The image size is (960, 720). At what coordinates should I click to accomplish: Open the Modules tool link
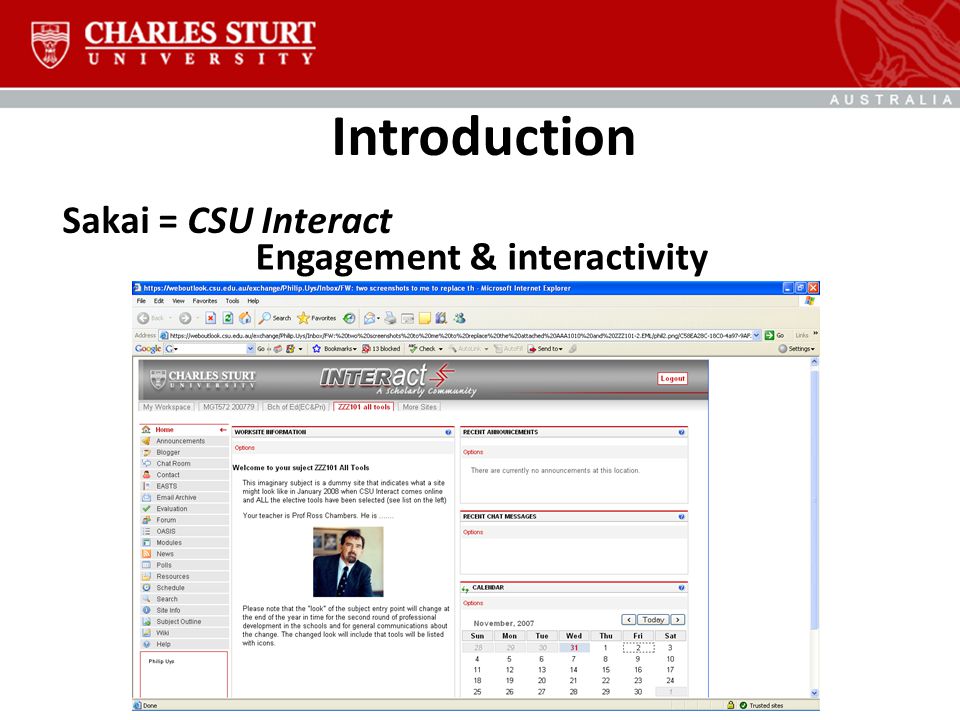point(169,543)
